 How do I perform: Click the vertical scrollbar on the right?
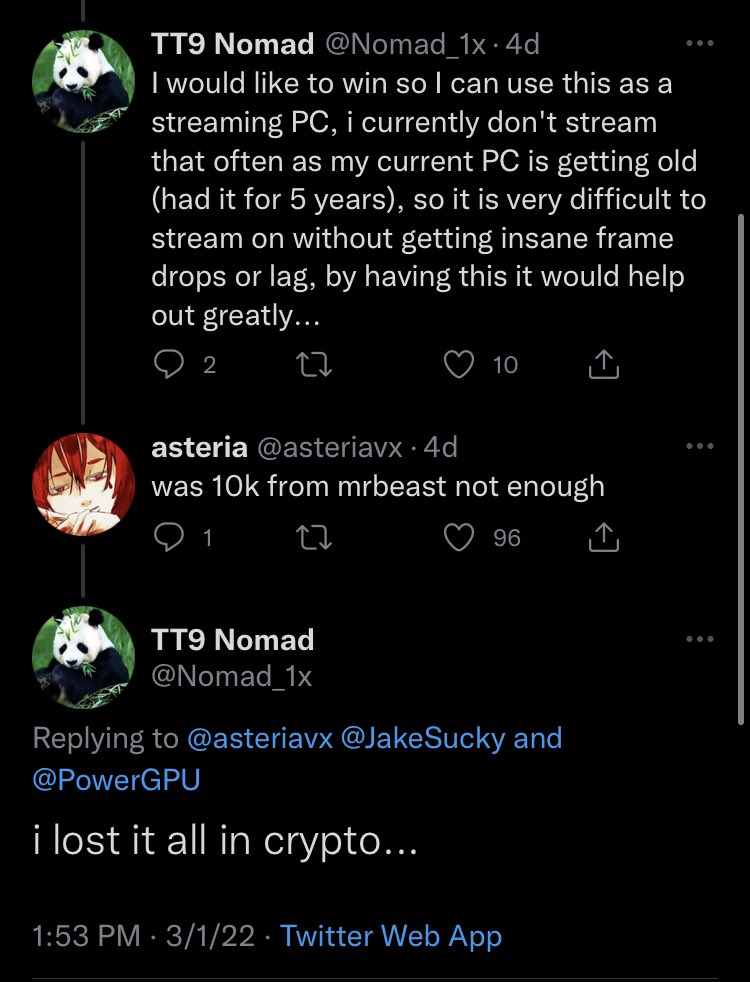[740, 468]
